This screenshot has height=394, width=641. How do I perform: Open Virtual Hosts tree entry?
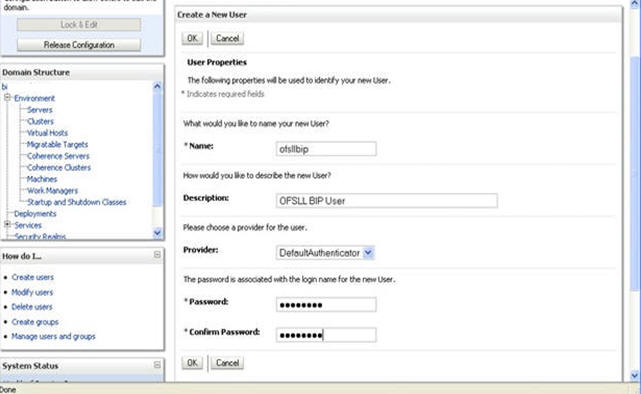point(47,133)
